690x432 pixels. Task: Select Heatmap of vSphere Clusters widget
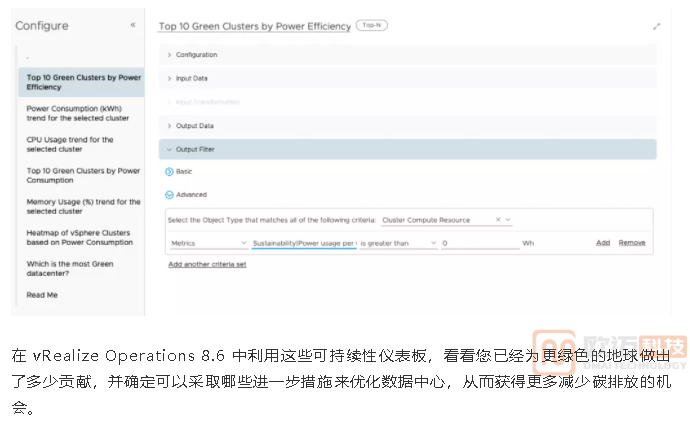tap(81, 238)
